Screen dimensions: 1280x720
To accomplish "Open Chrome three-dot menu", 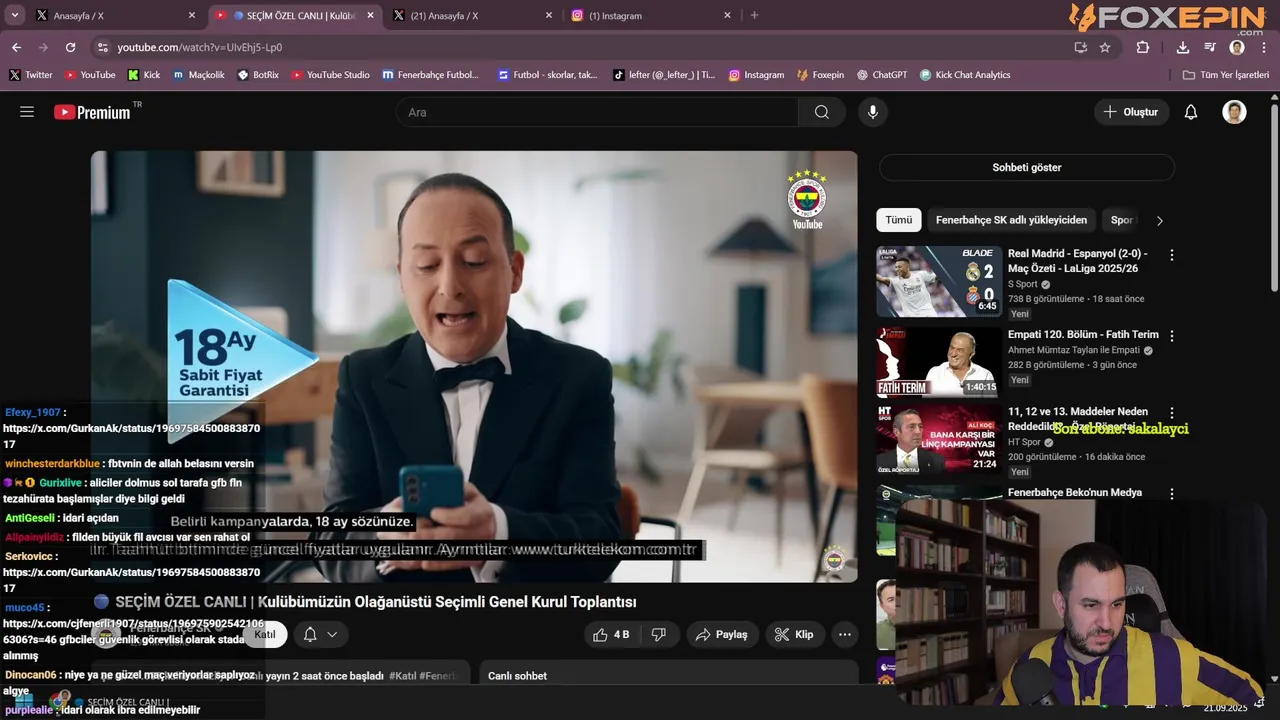I will click(1264, 47).
